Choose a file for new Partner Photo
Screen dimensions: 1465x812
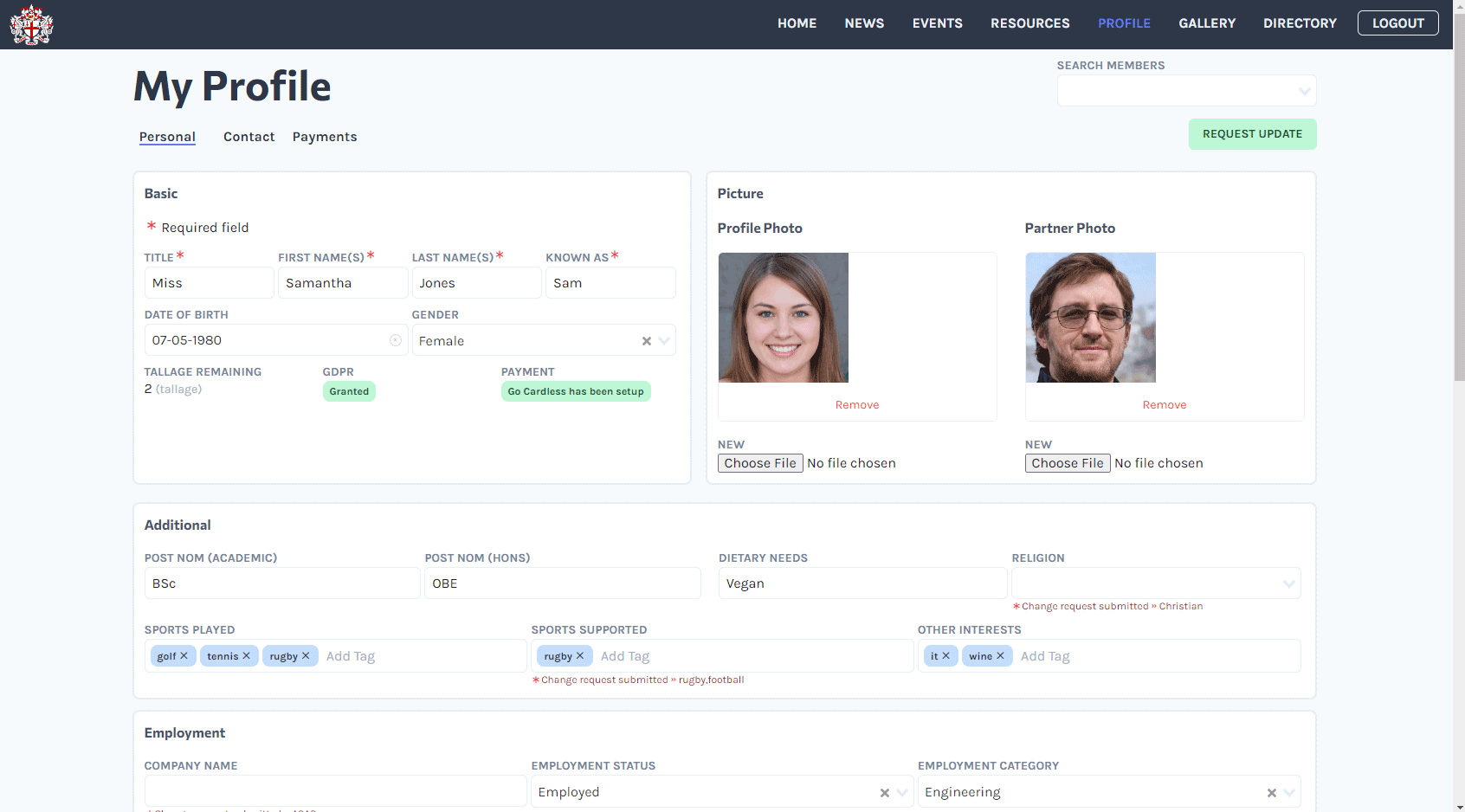click(x=1067, y=463)
